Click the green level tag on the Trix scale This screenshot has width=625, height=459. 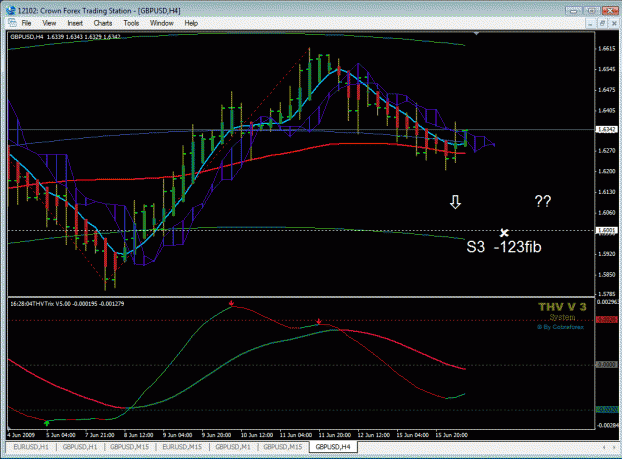pyautogui.click(x=606, y=409)
